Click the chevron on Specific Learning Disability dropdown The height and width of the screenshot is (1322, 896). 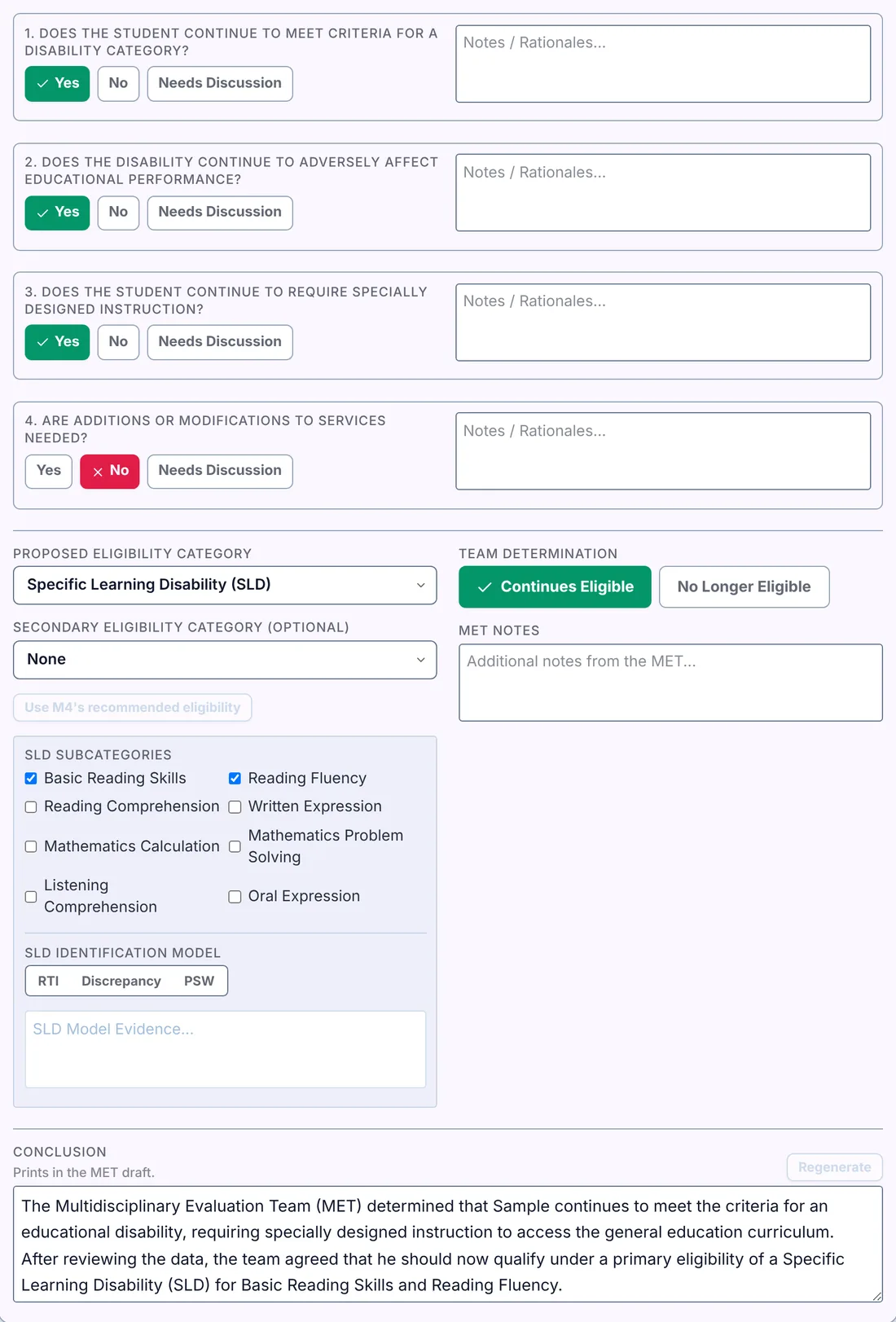pyautogui.click(x=420, y=586)
